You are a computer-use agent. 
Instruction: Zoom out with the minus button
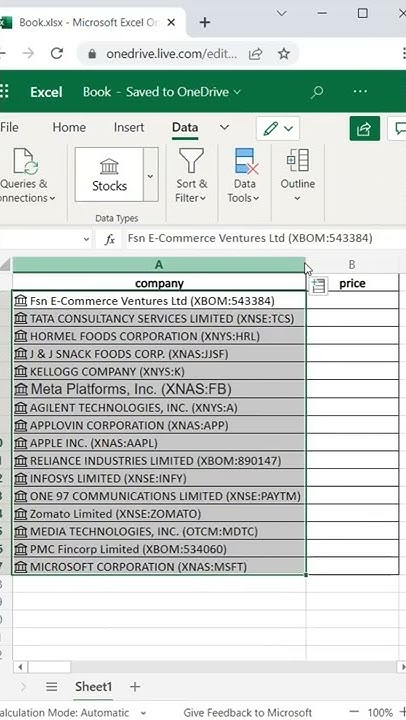[x=354, y=712]
